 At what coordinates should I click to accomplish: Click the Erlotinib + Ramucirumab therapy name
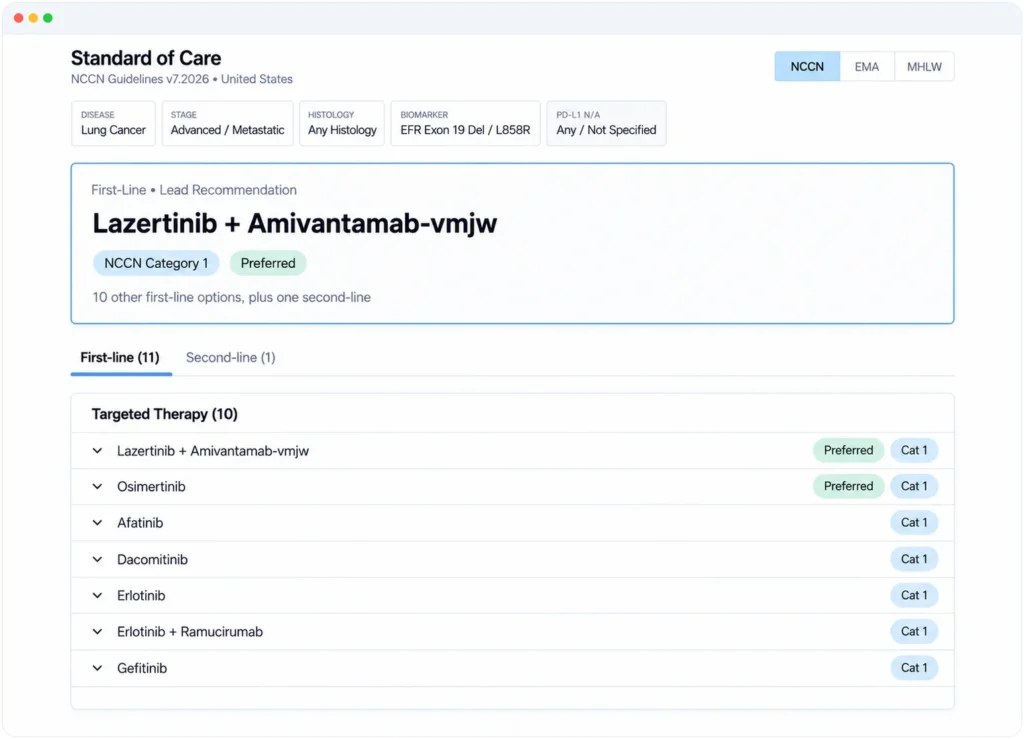190,631
